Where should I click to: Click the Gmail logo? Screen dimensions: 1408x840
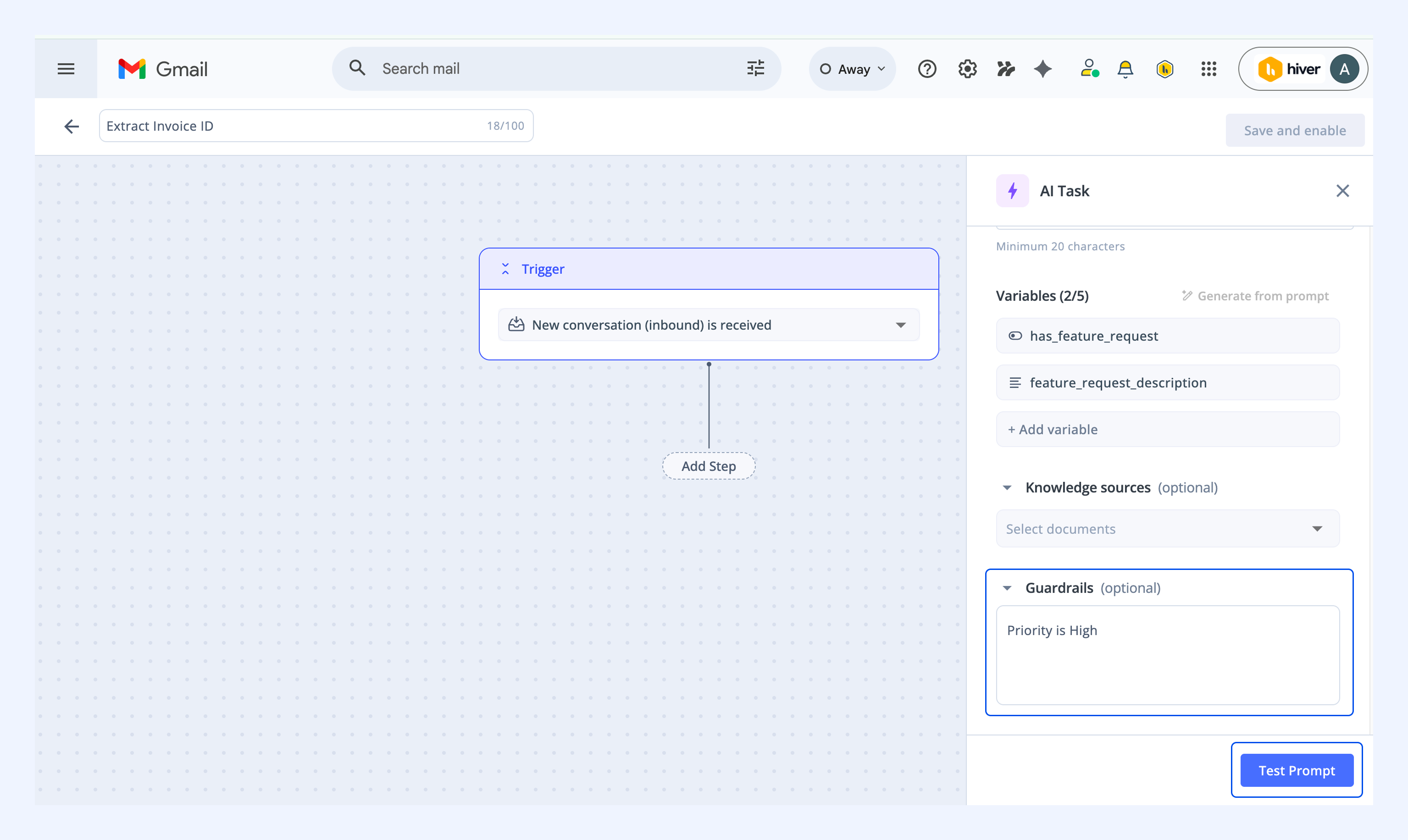(162, 69)
